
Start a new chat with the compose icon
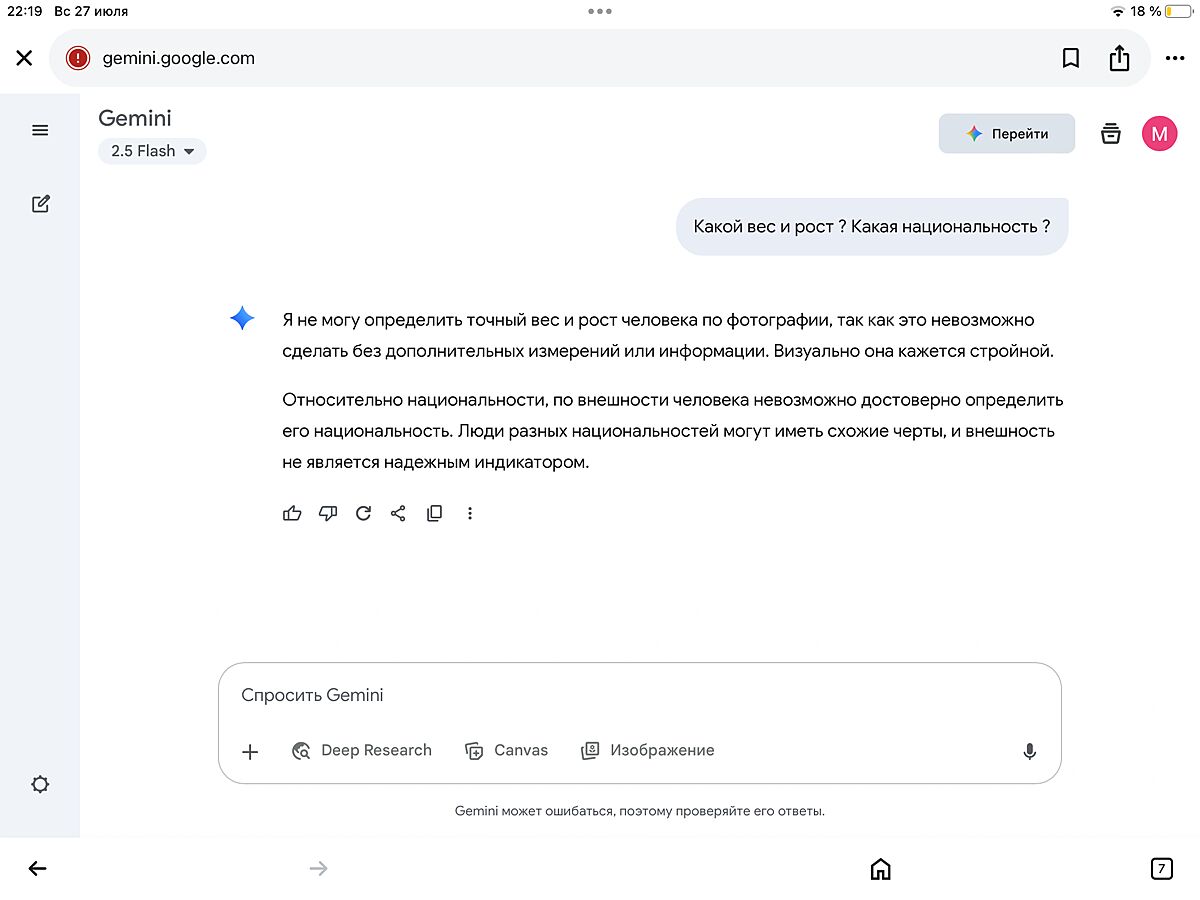pyautogui.click(x=40, y=204)
